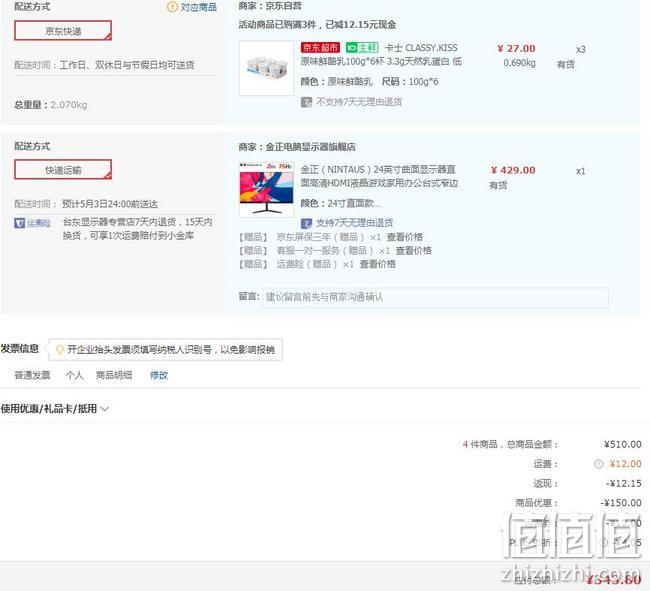
Task: Open the curved monitor product thumbnail
Action: [x=267, y=190]
